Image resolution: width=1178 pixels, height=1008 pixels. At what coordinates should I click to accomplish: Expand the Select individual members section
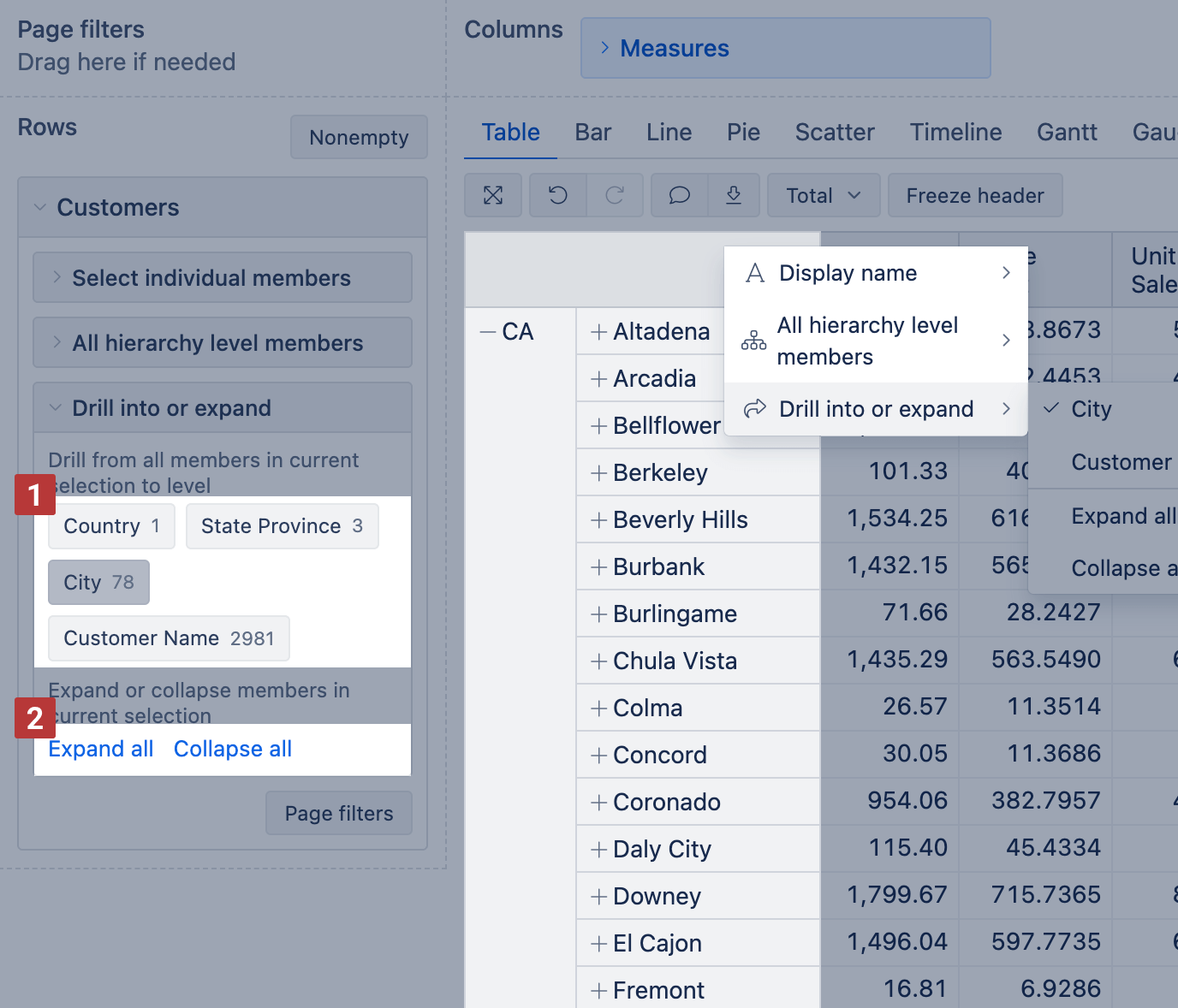(x=211, y=278)
